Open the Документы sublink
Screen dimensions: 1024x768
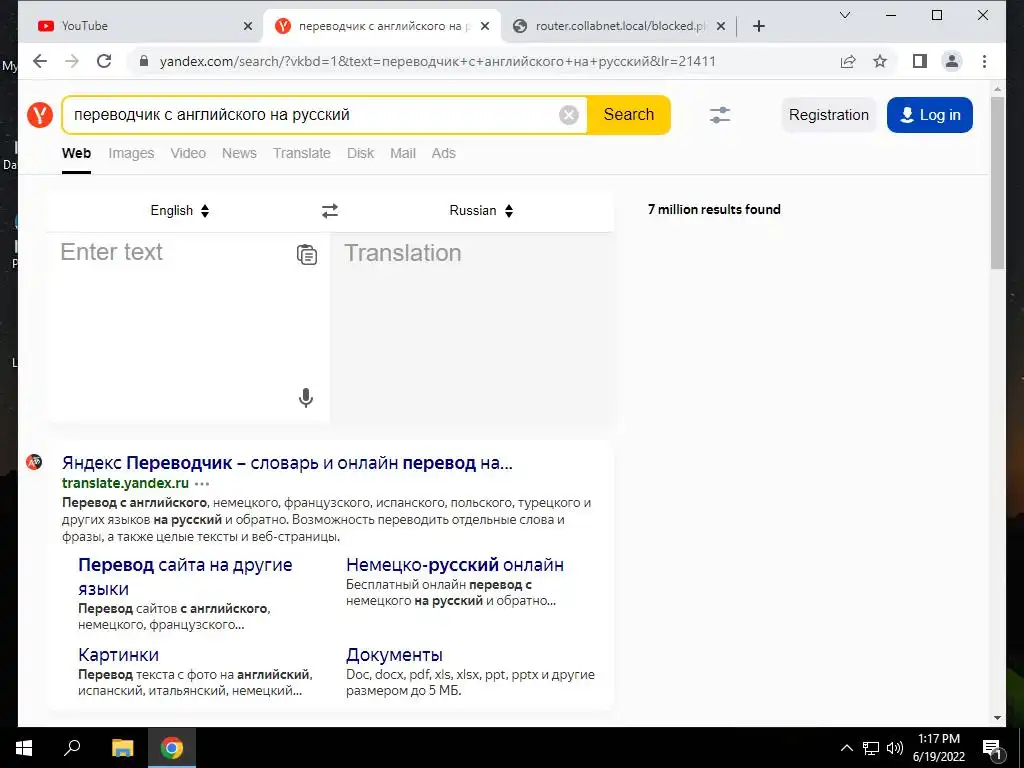pos(394,654)
